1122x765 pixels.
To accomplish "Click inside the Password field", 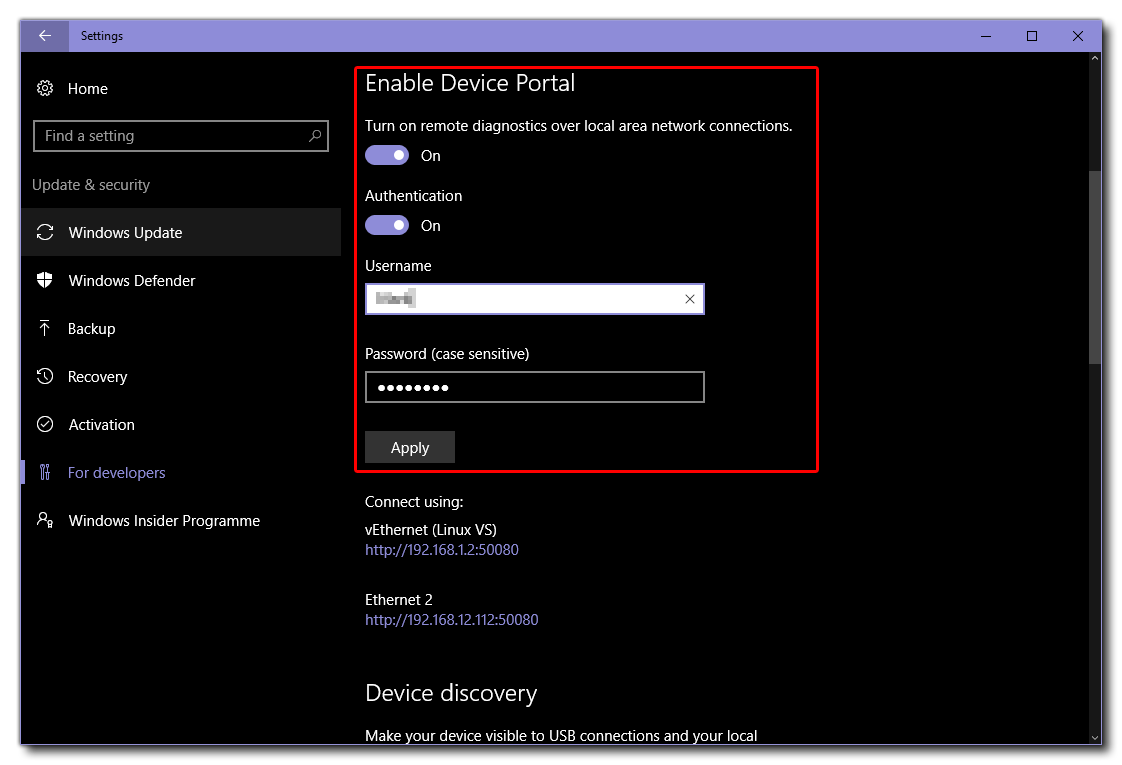I will coord(534,387).
